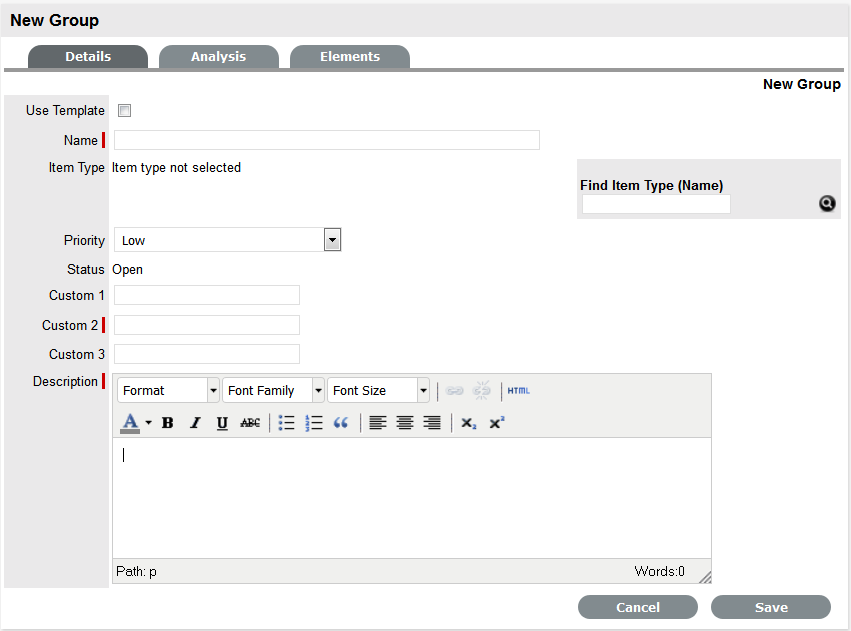Enable the Use Template checkbox
Viewport: 851px width, 631px height.
(125, 111)
